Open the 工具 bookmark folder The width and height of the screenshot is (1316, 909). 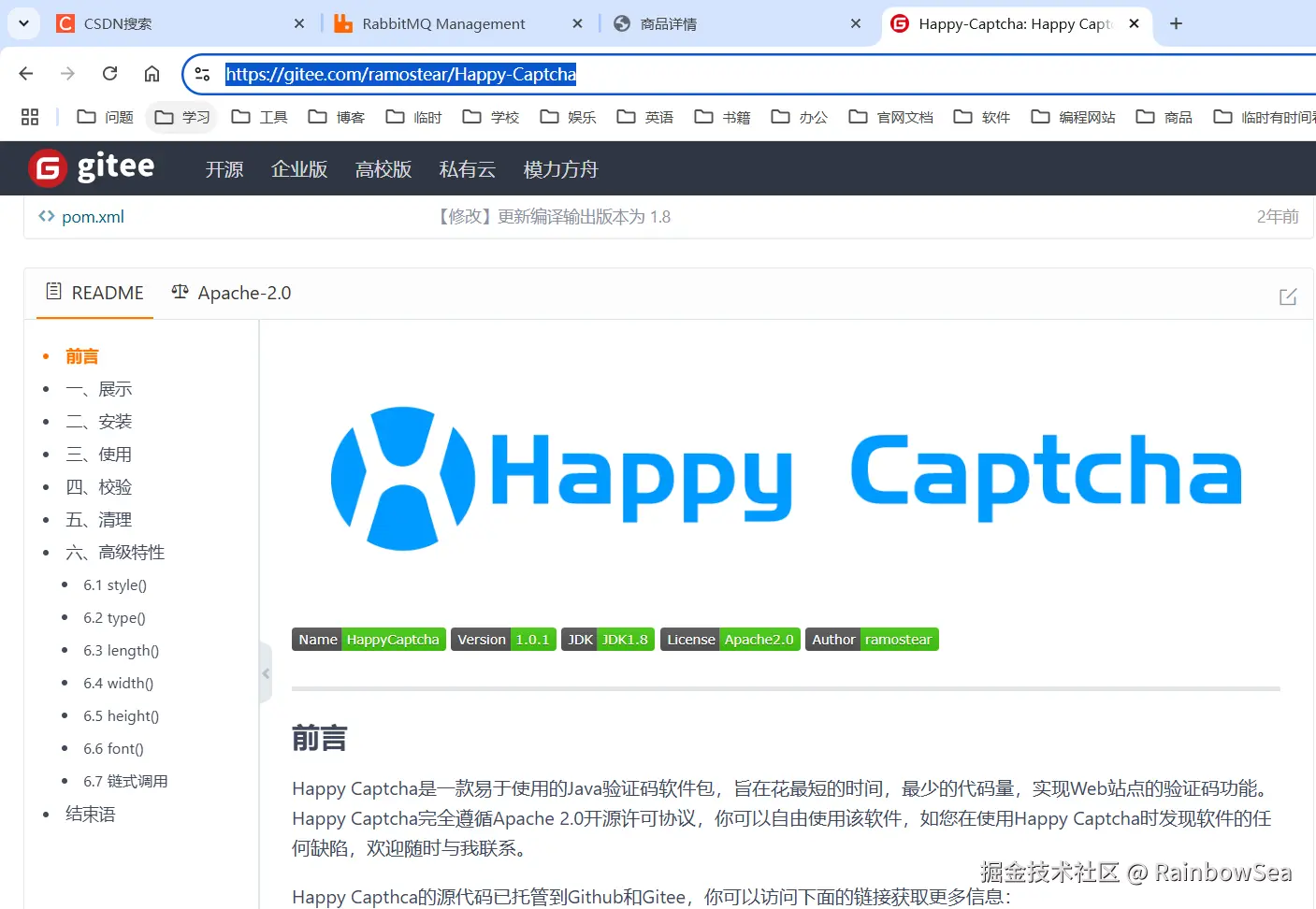pyautogui.click(x=259, y=117)
